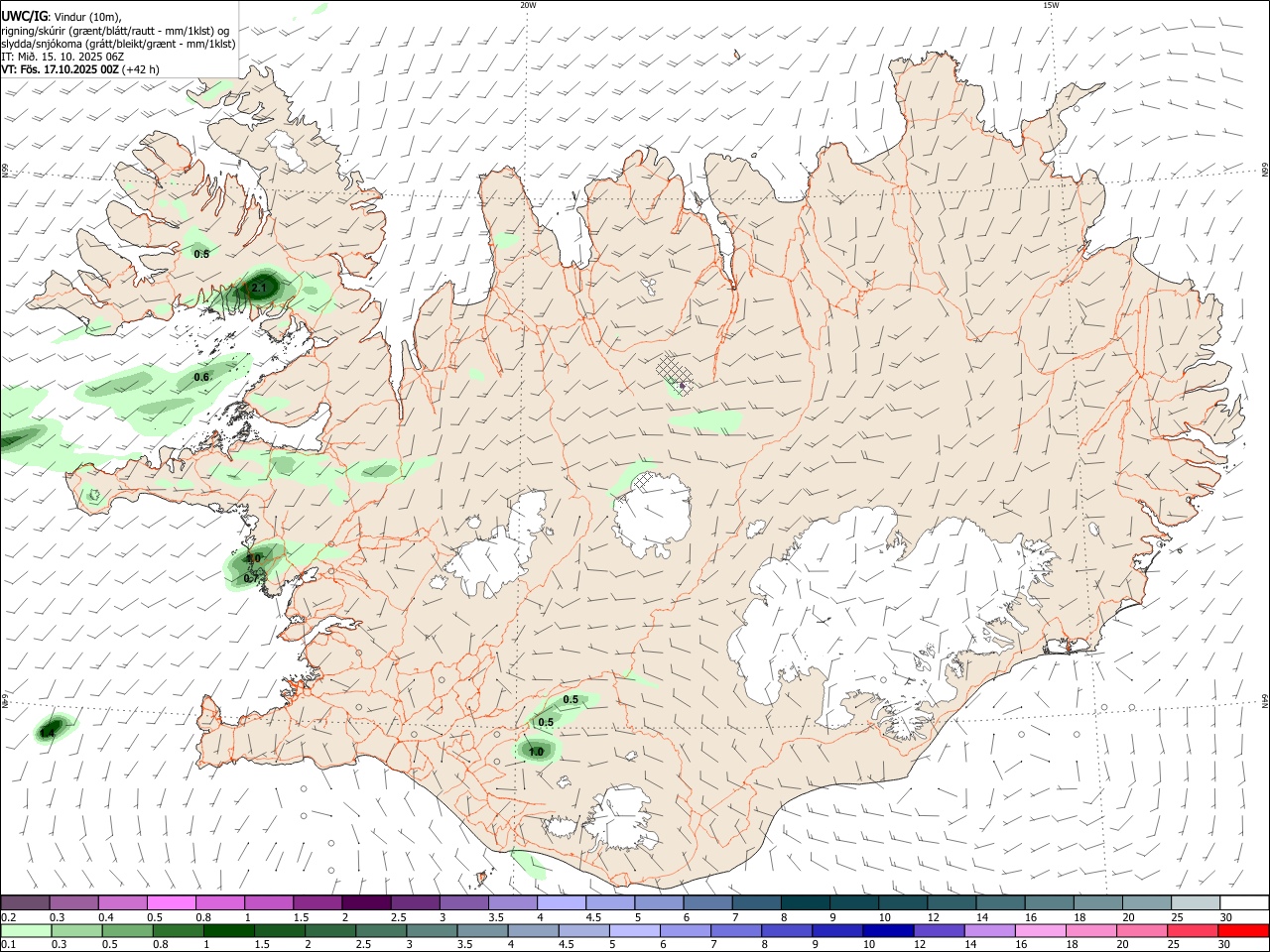Select the pink snow swatch between 0.5 and 0.8
The height and width of the screenshot is (952, 1270).
coord(171,903)
